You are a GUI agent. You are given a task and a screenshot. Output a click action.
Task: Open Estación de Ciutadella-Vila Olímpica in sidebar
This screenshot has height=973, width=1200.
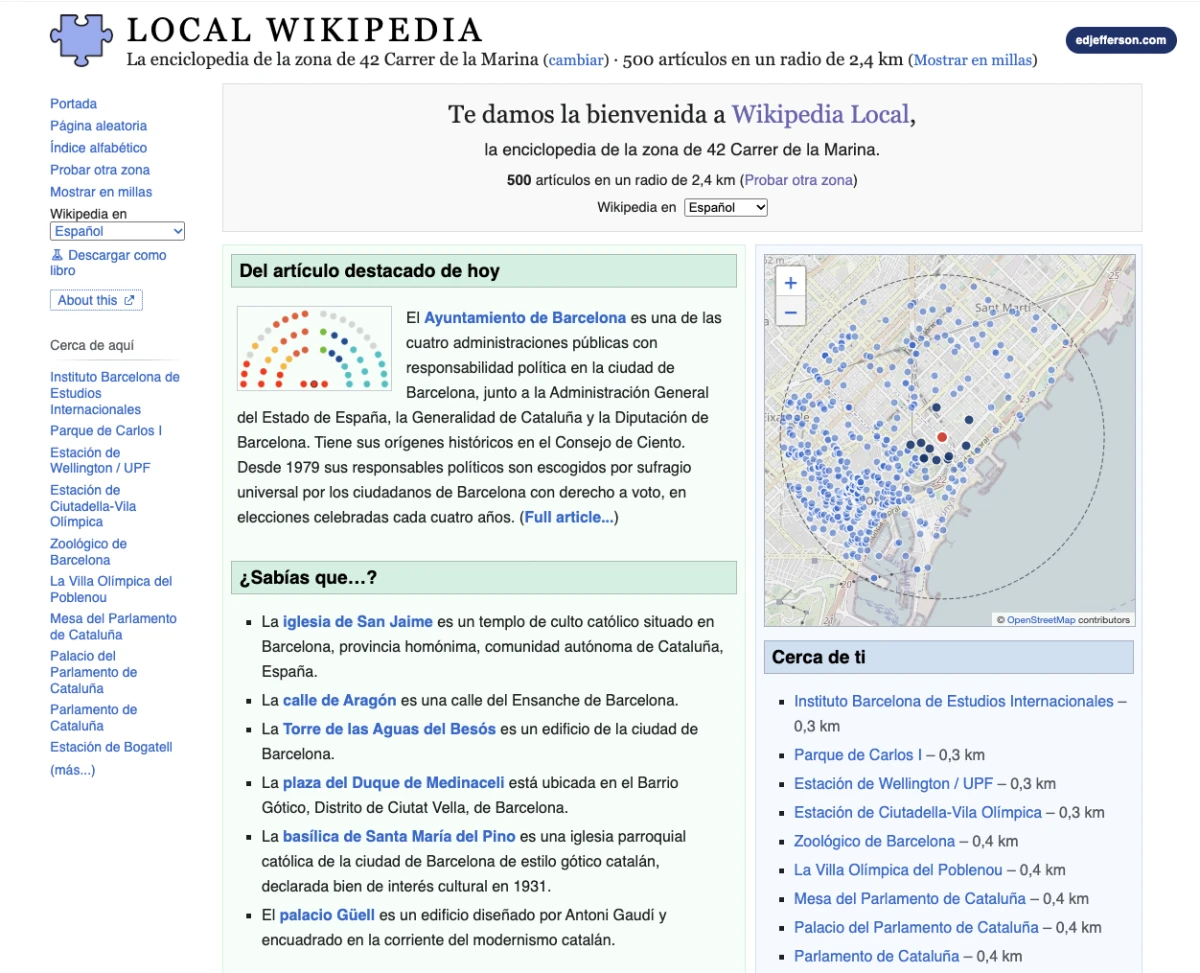(93, 506)
